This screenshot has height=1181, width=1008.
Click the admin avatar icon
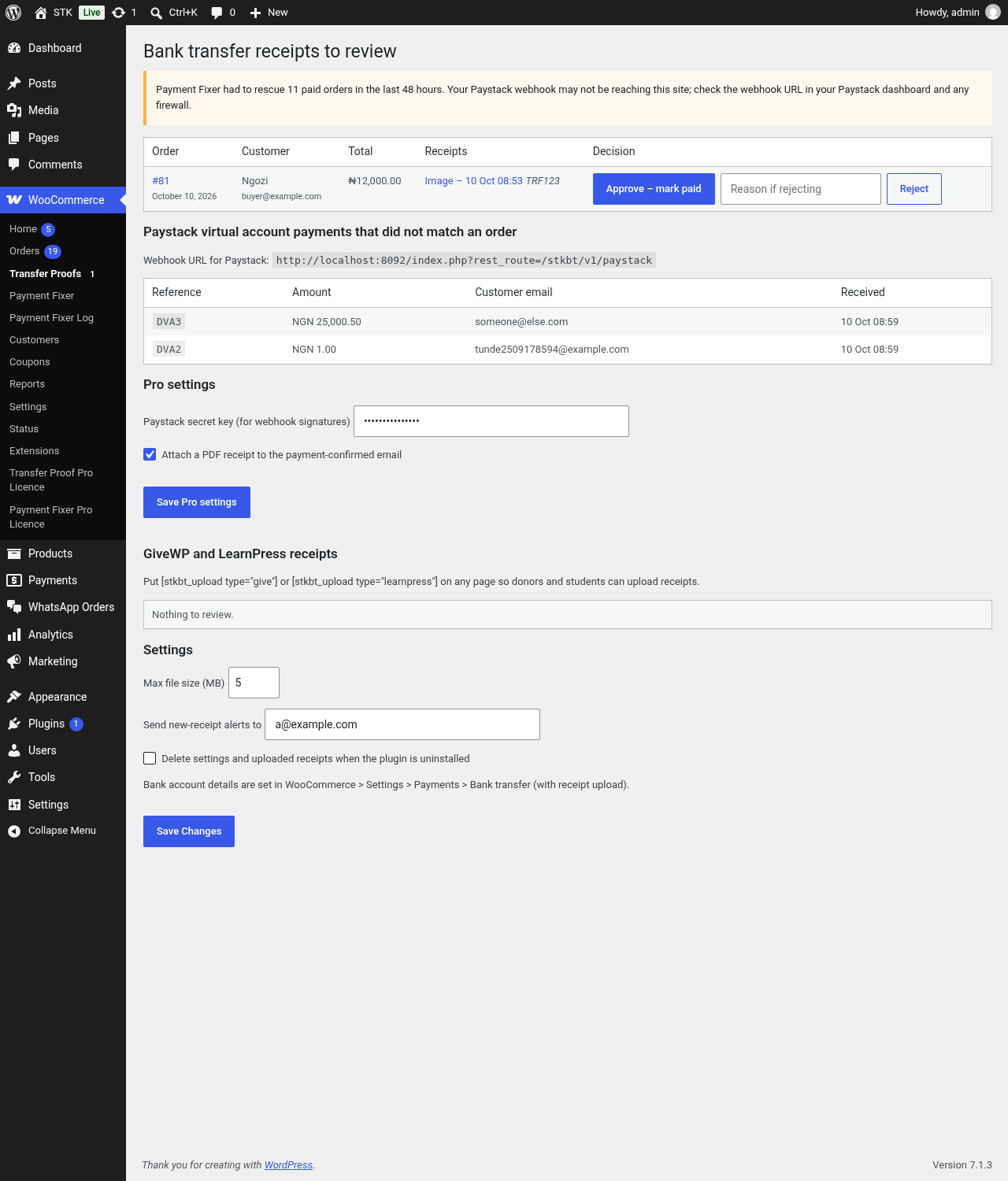tap(993, 13)
